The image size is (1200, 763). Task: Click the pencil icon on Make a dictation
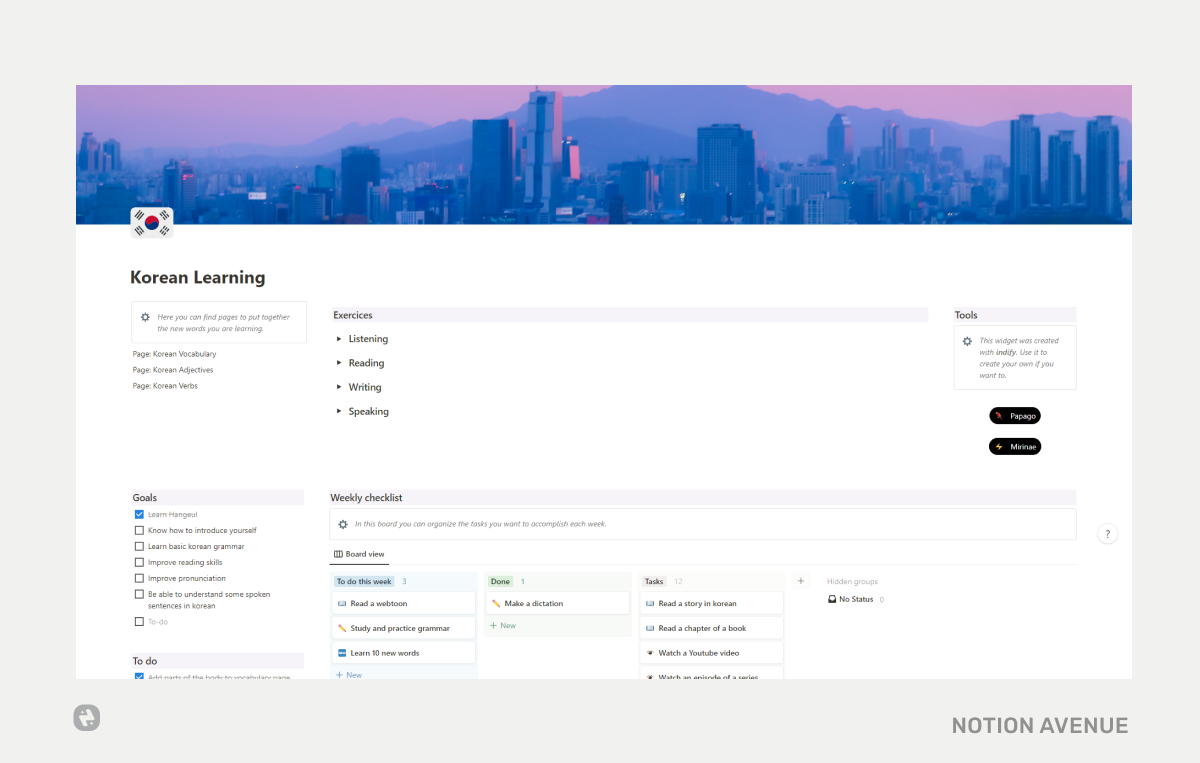pyautogui.click(x=496, y=602)
